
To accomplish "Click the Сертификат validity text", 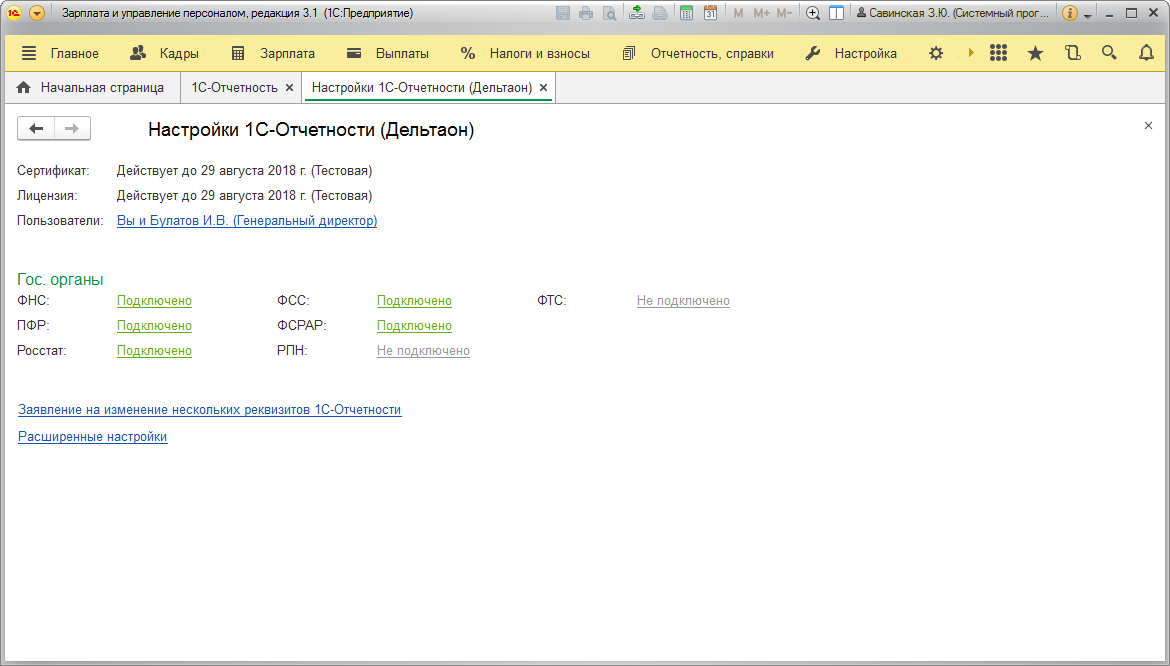I will 244,171.
